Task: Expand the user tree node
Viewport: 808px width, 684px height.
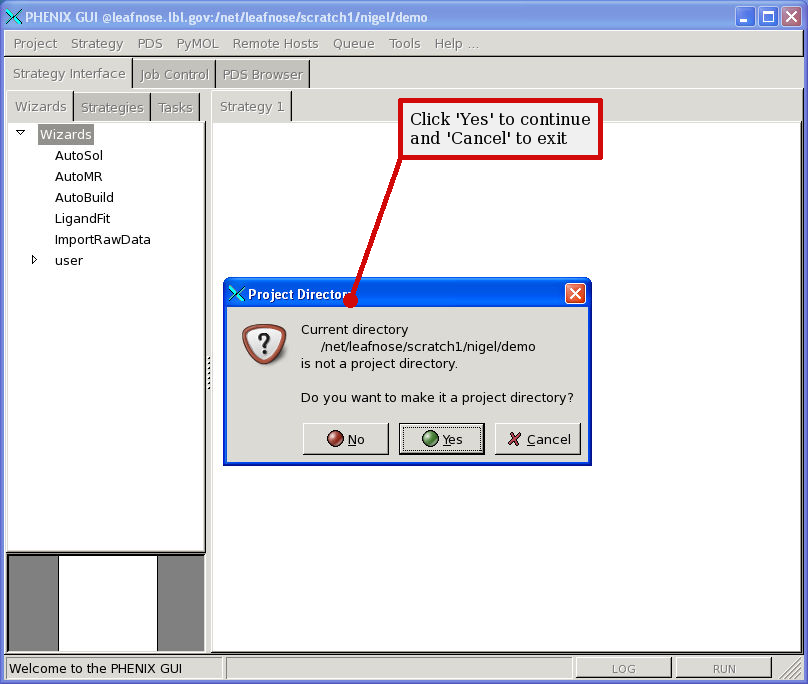Action: click(34, 260)
